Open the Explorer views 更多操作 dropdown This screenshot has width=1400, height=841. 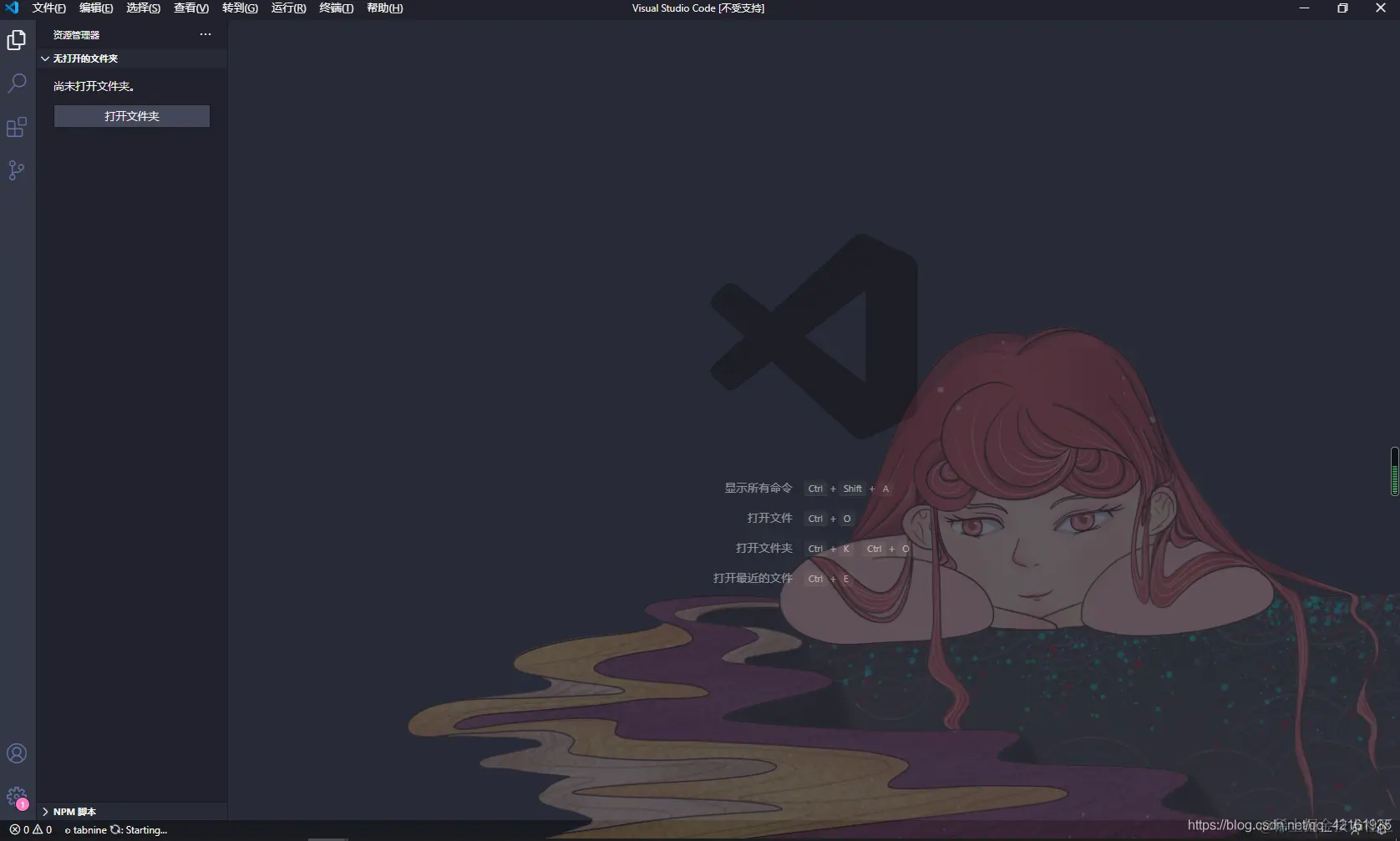coord(205,34)
